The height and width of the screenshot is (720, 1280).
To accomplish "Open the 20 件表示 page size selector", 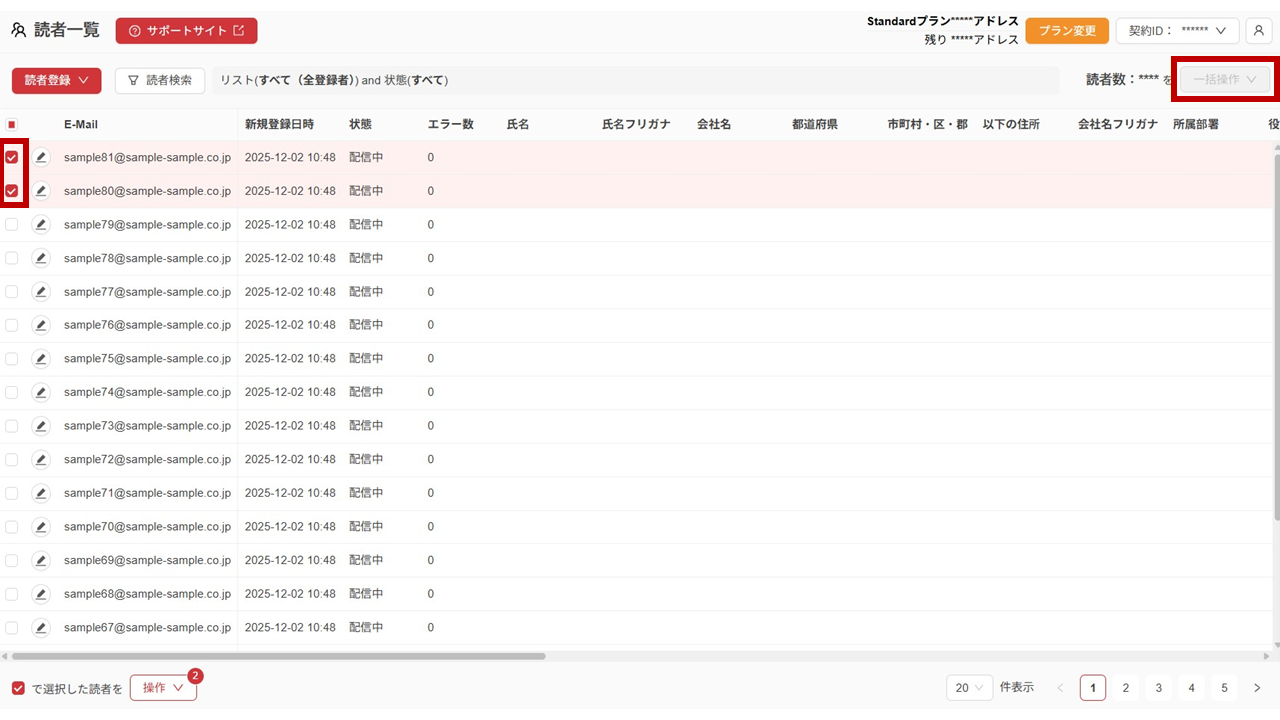I will click(969, 688).
